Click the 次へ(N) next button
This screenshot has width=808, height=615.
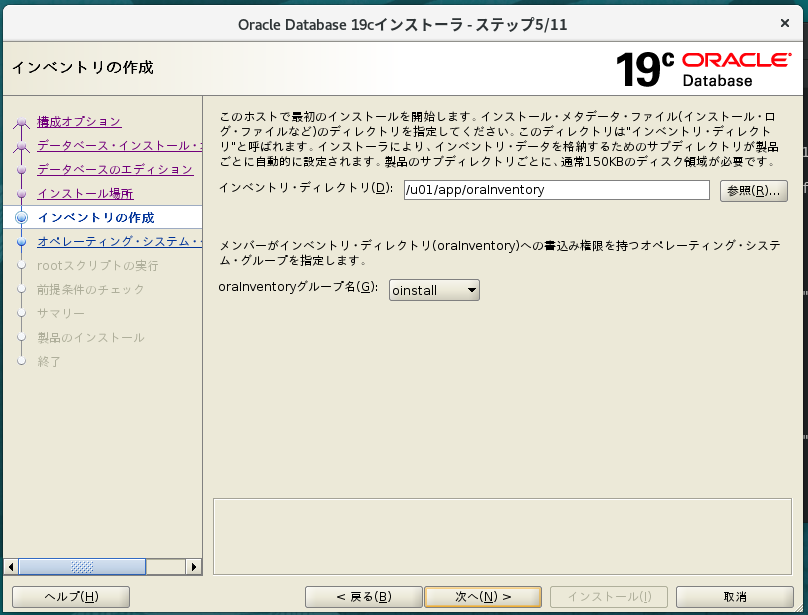point(483,597)
